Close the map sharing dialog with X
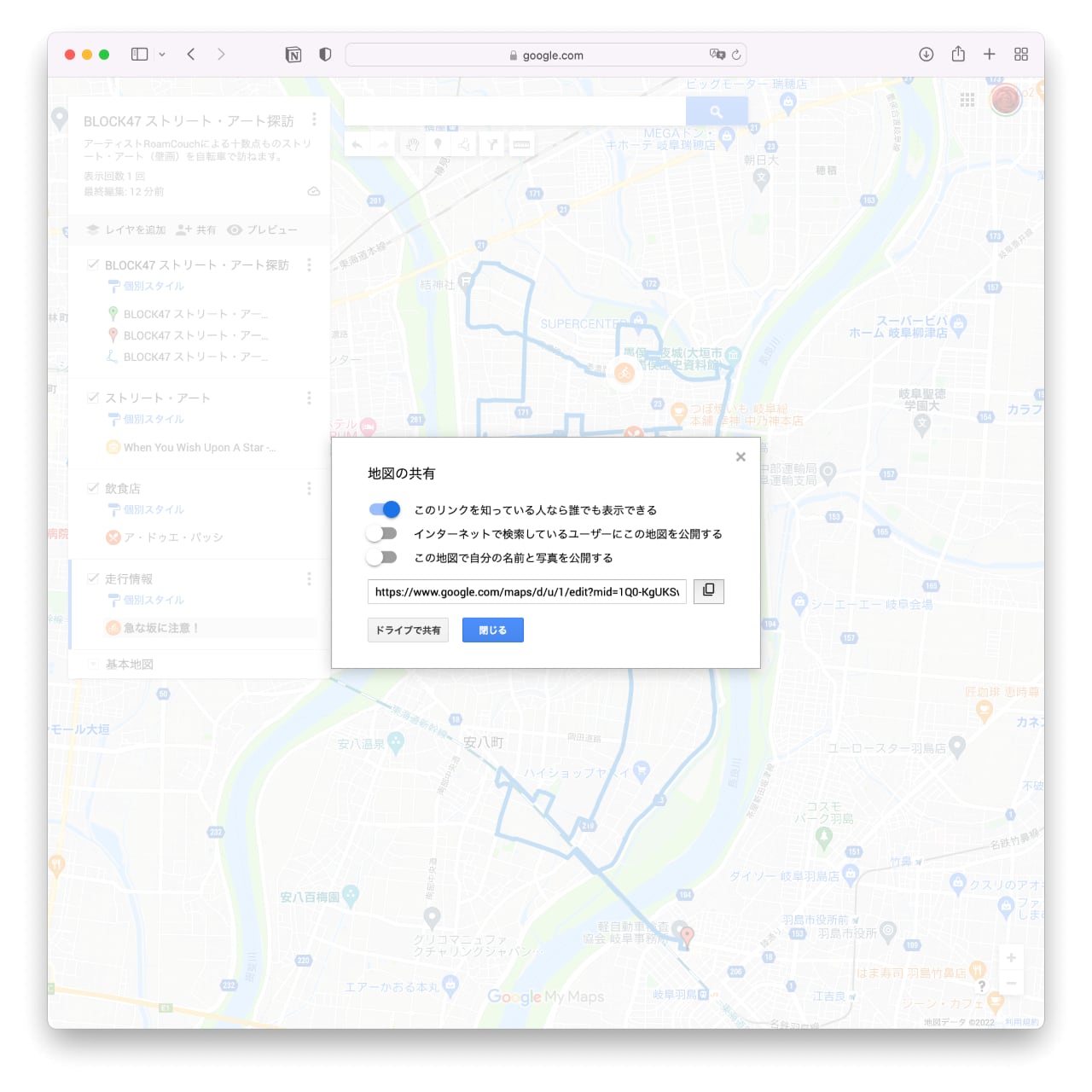 tap(741, 457)
